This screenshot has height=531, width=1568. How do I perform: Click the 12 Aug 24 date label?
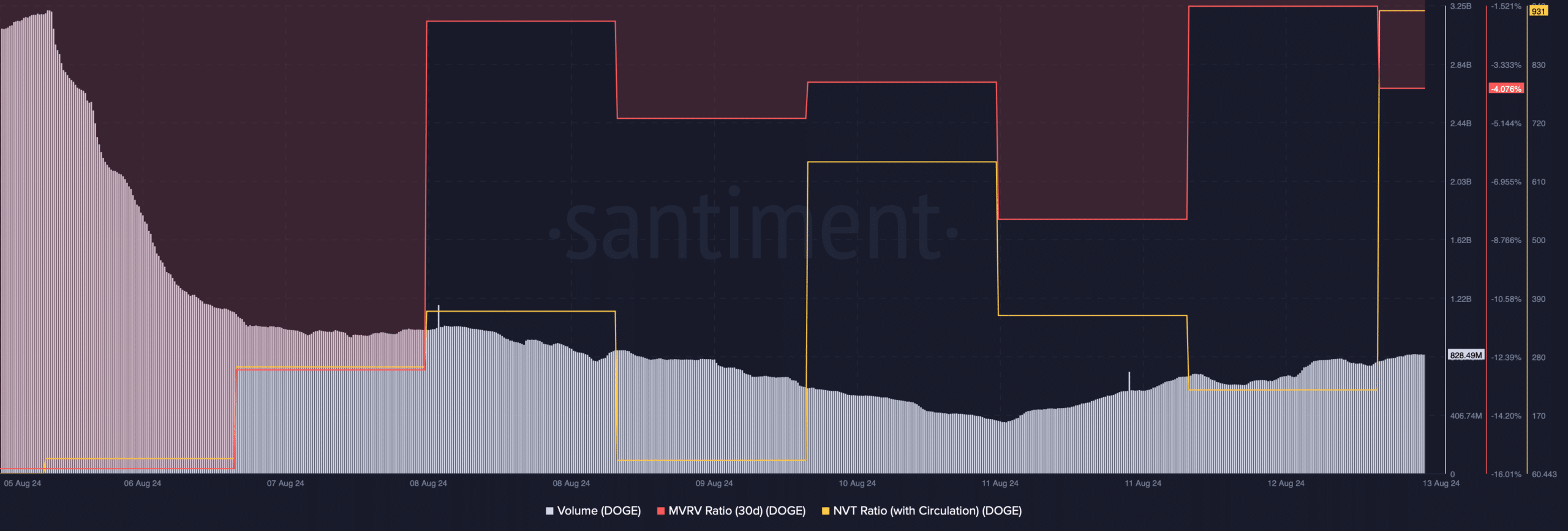click(x=1286, y=483)
